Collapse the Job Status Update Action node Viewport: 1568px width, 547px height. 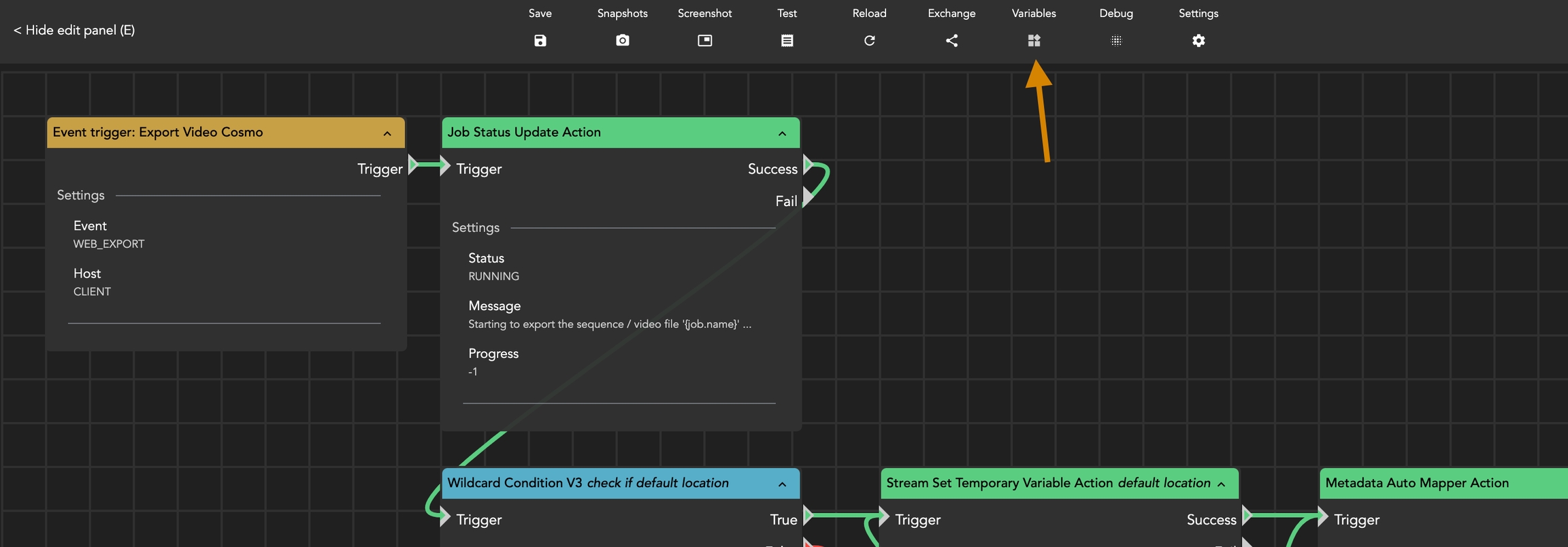(x=782, y=133)
